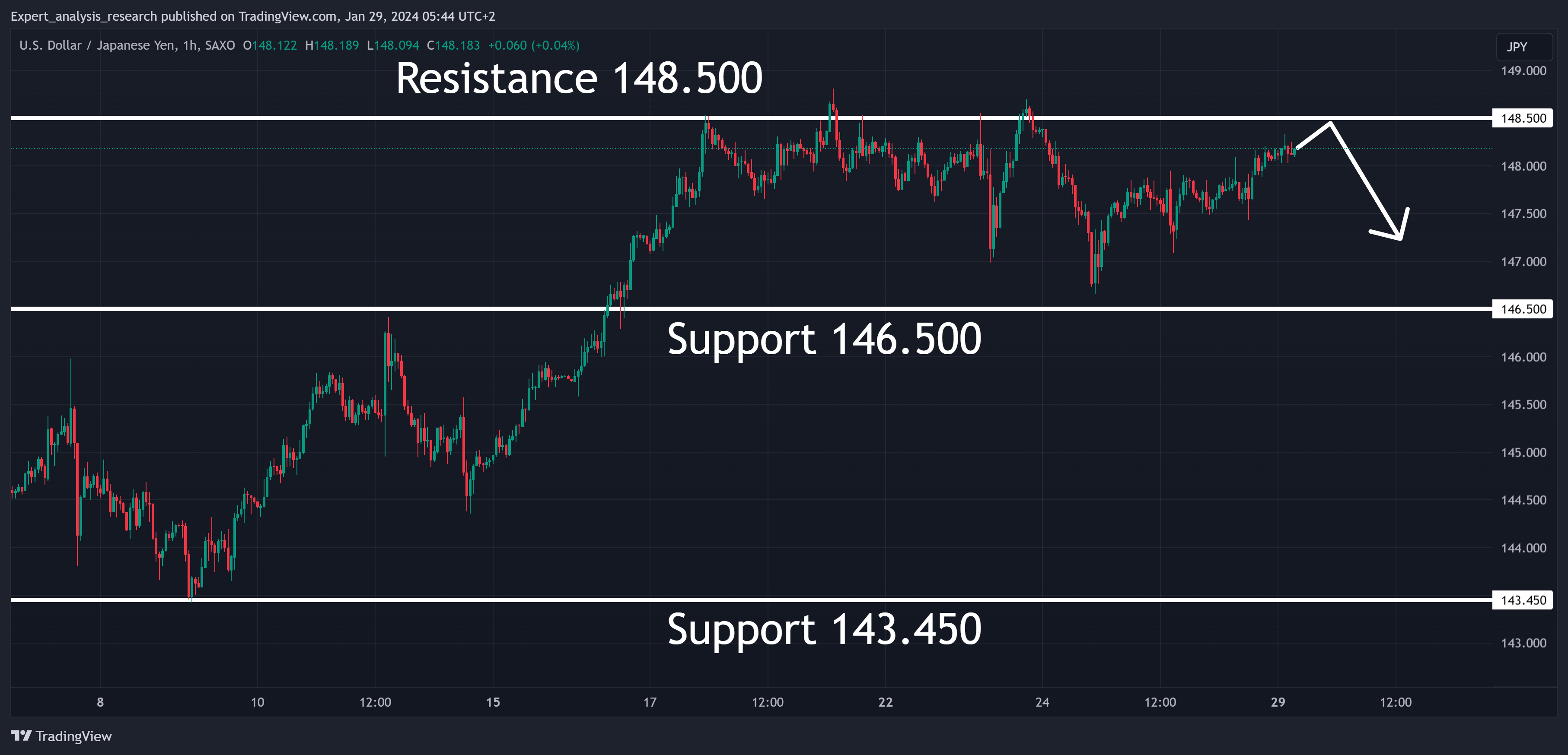The width and height of the screenshot is (1568, 755).
Task: Click the 15 date marker on time axis
Action: [x=492, y=702]
